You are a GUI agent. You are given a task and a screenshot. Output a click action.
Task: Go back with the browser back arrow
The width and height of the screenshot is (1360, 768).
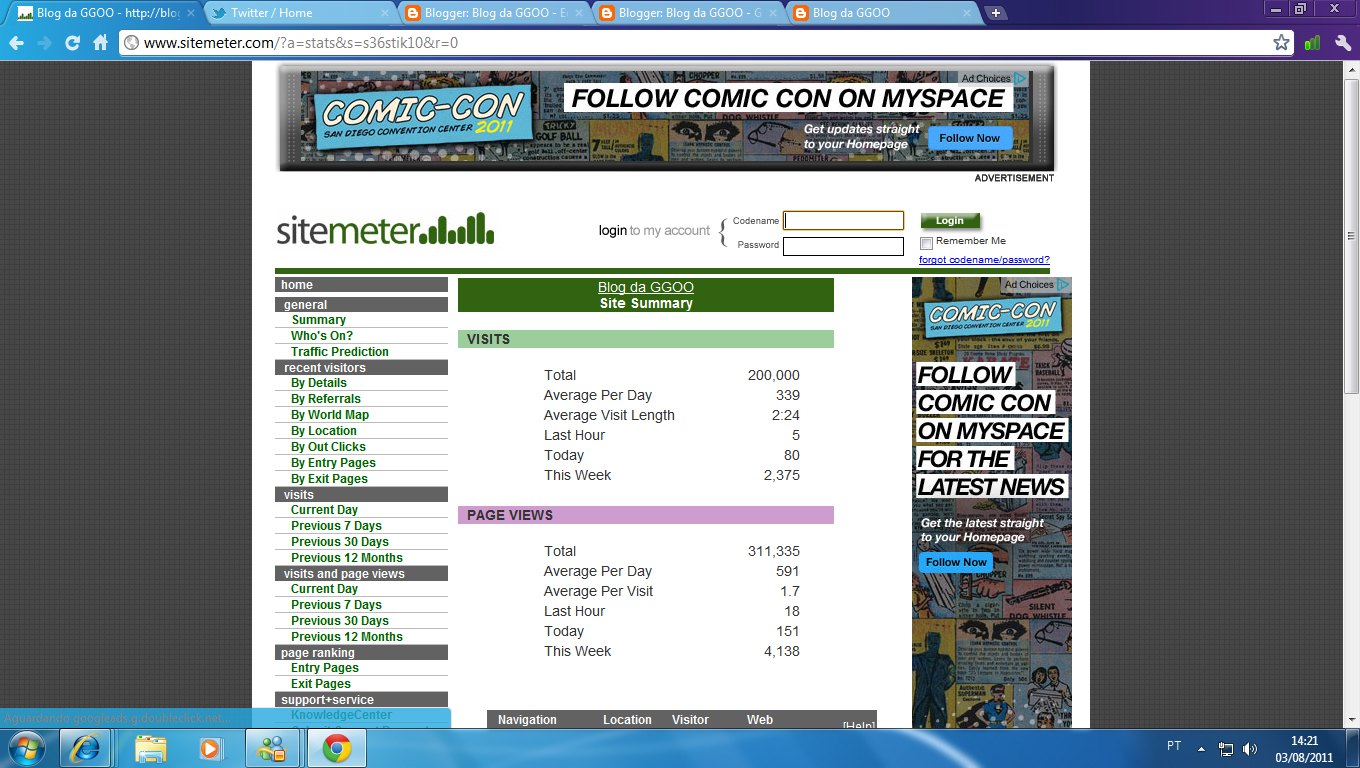pos(16,43)
